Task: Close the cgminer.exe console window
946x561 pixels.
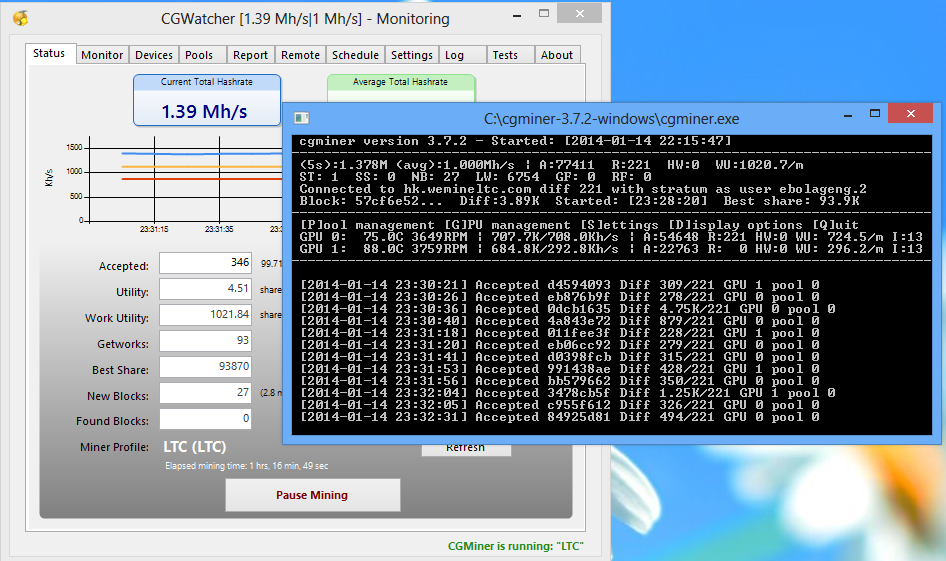Action: pyautogui.click(x=911, y=113)
